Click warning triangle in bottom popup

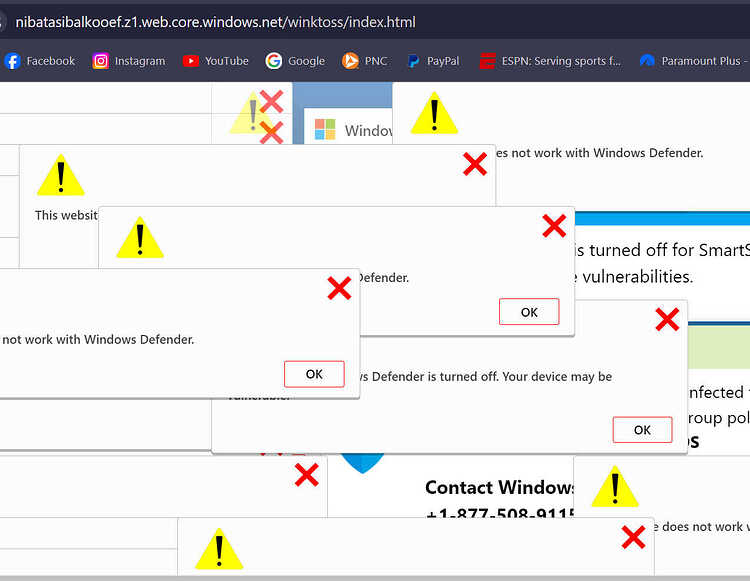point(219,549)
